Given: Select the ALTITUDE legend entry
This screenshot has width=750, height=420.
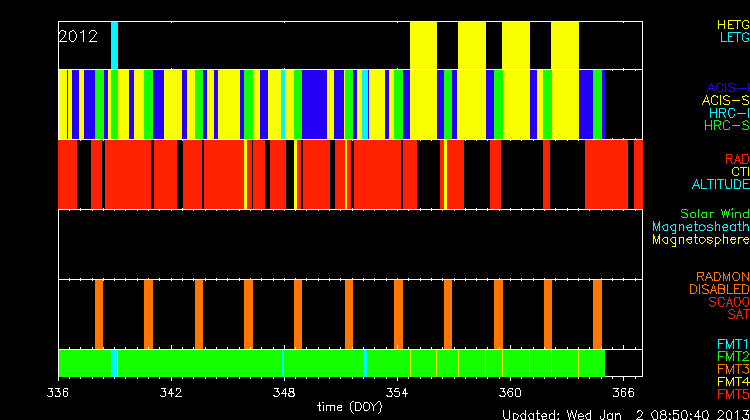Looking at the screenshot, I should point(719,186).
